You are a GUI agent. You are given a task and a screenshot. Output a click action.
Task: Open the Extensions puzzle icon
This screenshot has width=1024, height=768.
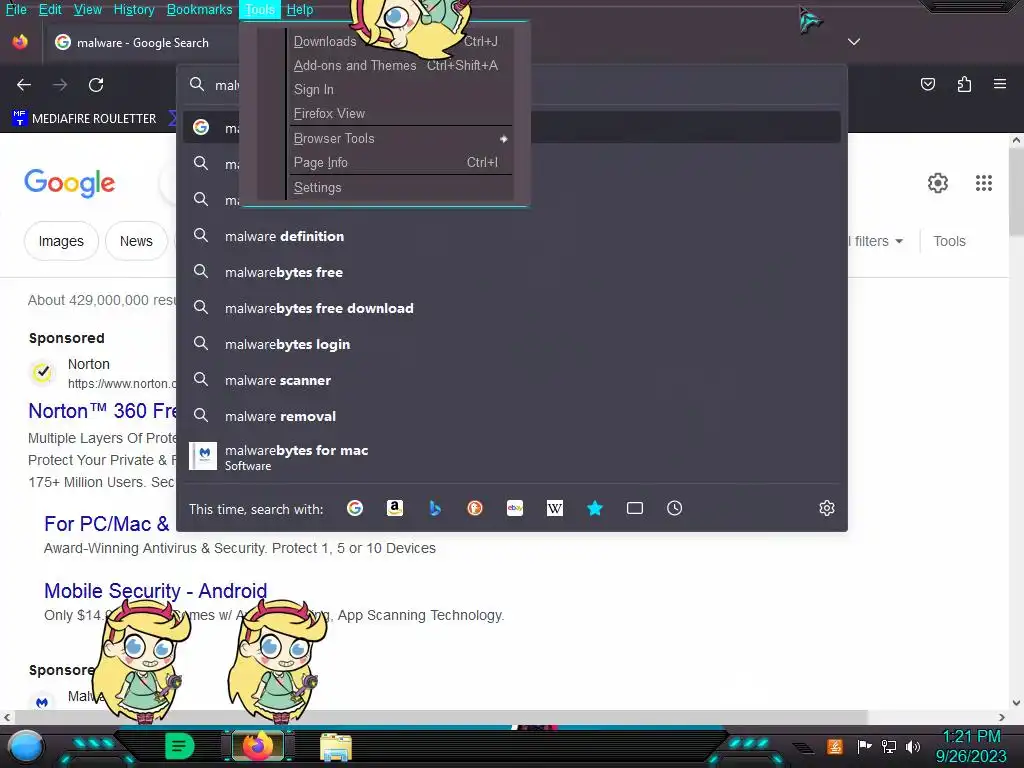[x=964, y=84]
